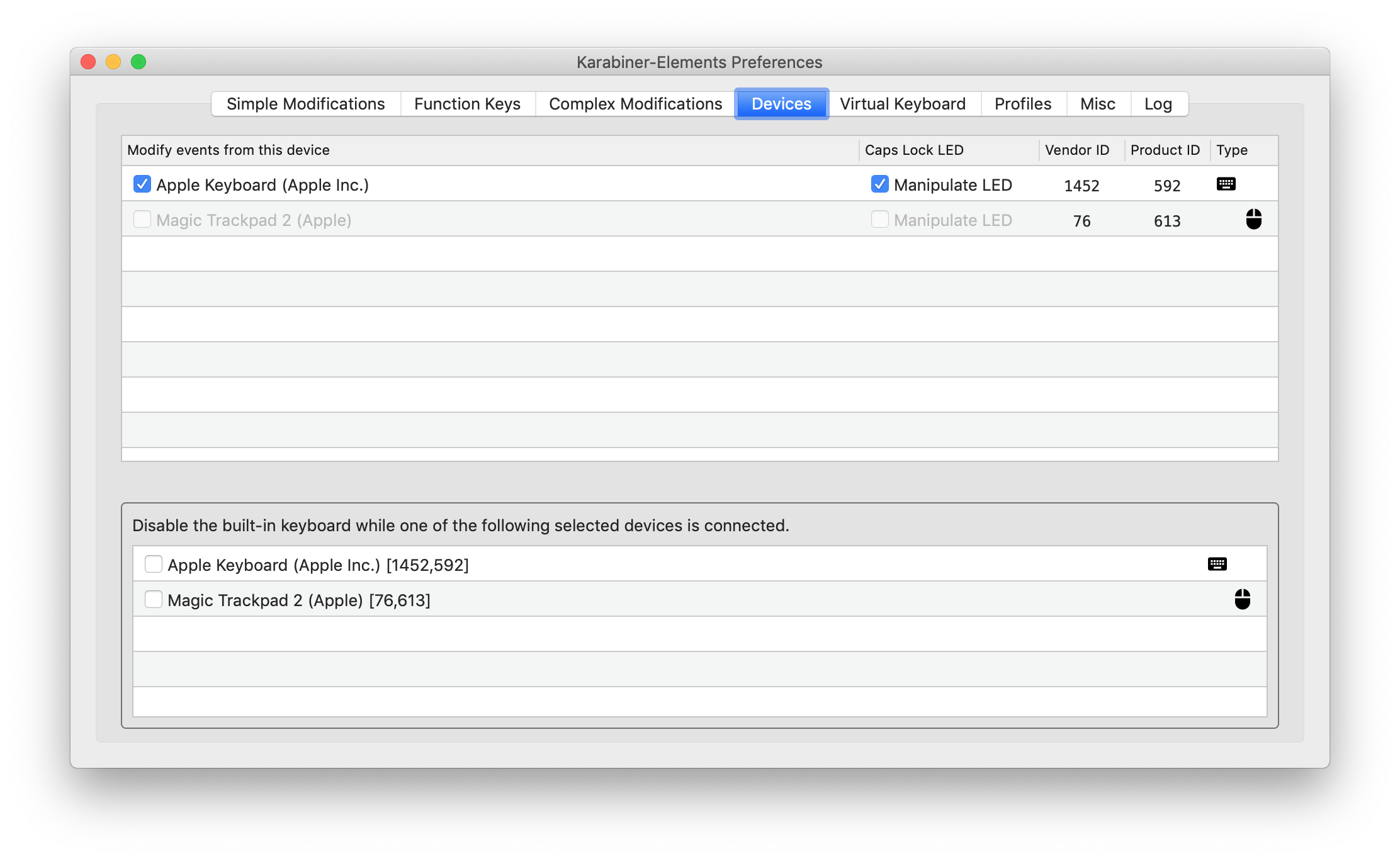Enable Magic Trackpad 2 modify events checkbox
This screenshot has height=861, width=1400.
coord(142,220)
